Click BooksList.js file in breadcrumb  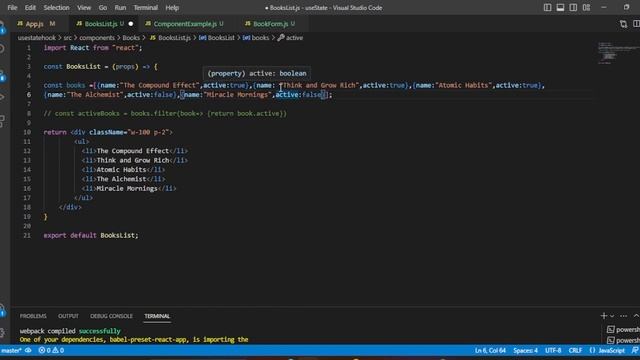coord(171,38)
